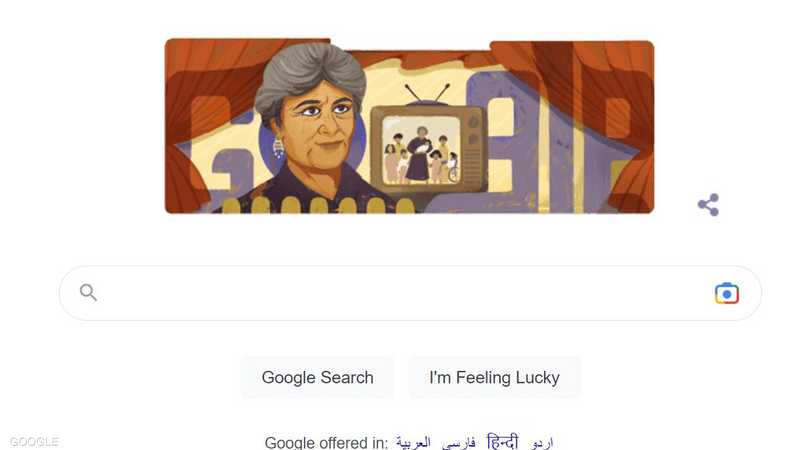Click the magnifying glass search icon
The height and width of the screenshot is (450, 800).
88,292
